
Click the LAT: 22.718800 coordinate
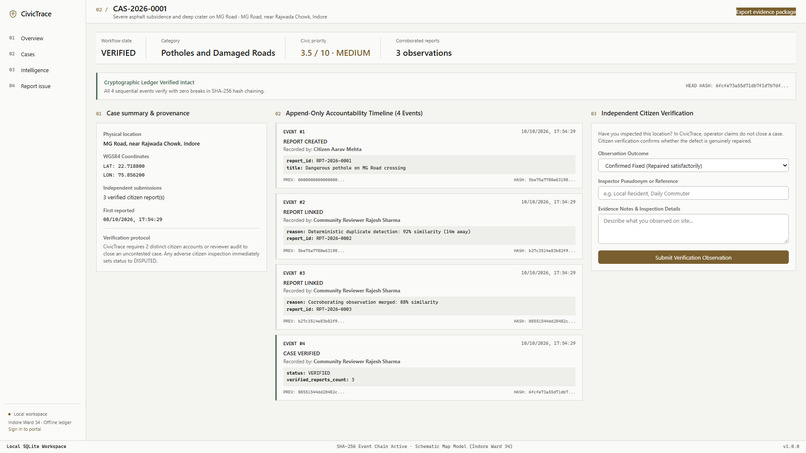click(124, 167)
